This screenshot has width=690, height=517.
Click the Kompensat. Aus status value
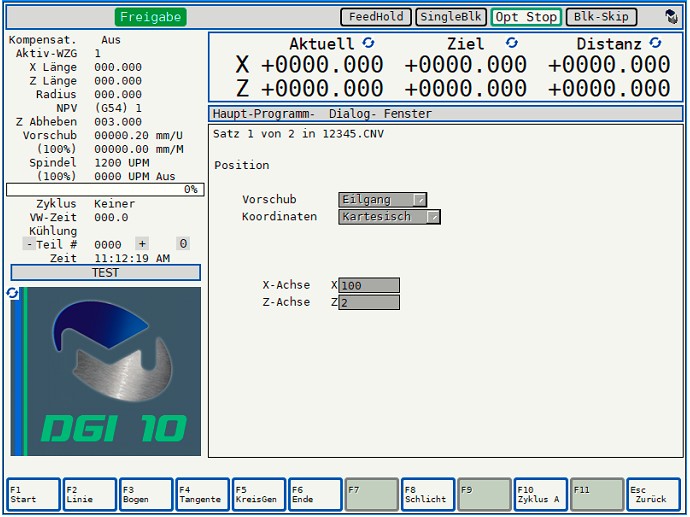tap(111, 40)
